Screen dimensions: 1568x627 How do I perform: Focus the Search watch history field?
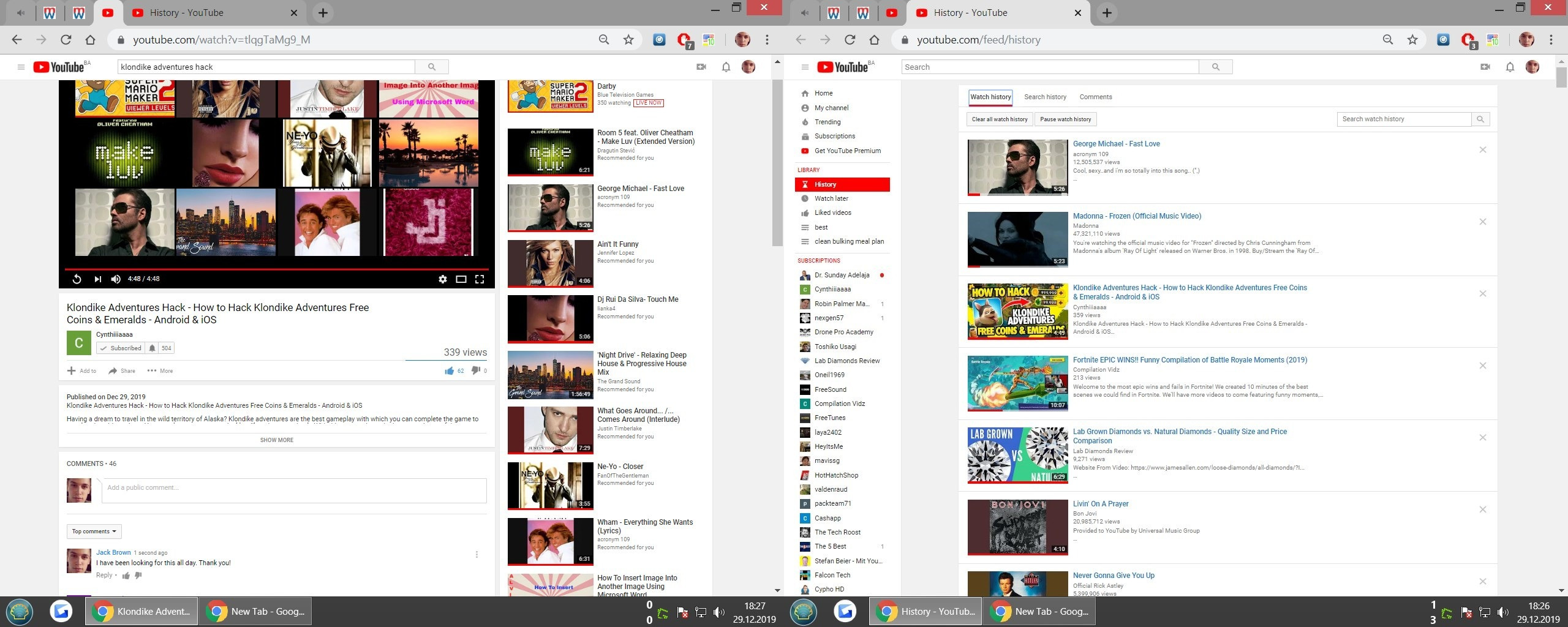[x=1404, y=119]
